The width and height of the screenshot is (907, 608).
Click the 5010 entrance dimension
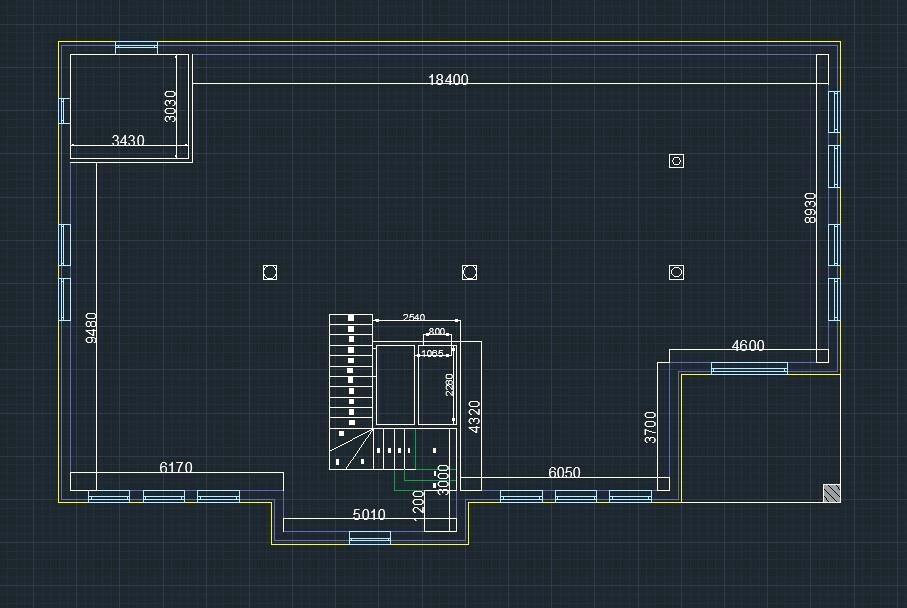[x=369, y=515]
